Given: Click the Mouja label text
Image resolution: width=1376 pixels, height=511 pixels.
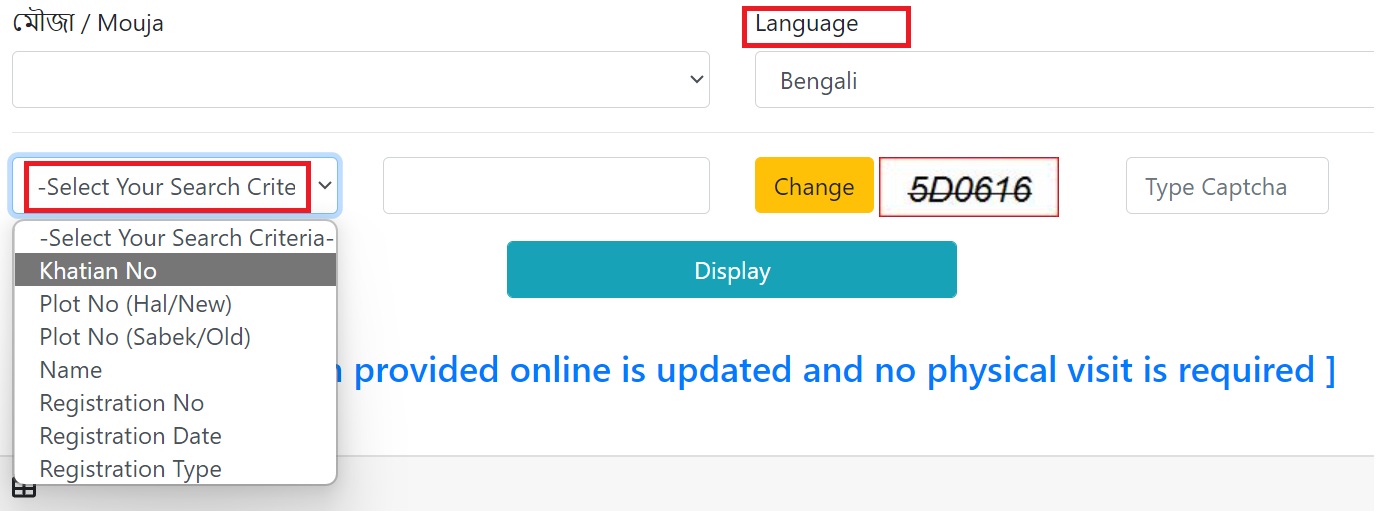Looking at the screenshot, I should pyautogui.click(x=88, y=24).
